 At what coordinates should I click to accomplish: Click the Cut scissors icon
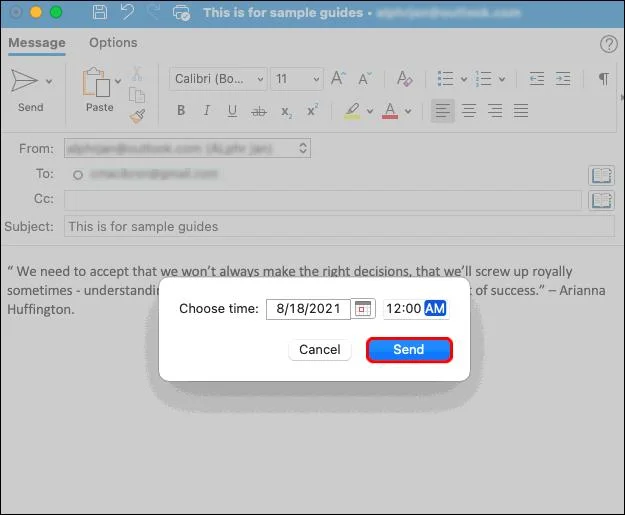pyautogui.click(x=137, y=73)
